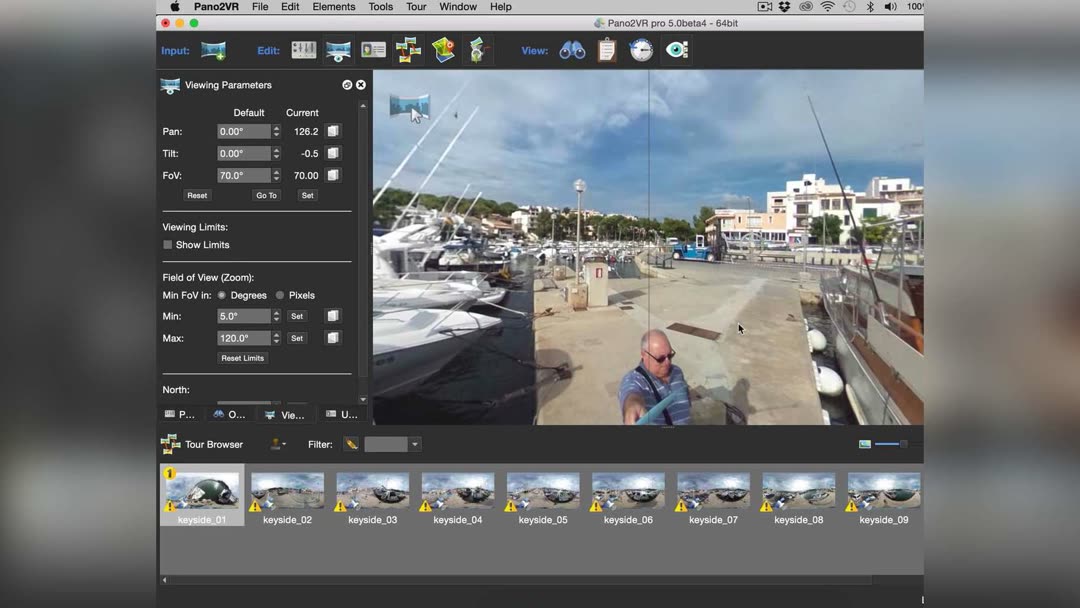The height and width of the screenshot is (608, 1080).
Task: Open the Tour Browser toolbar icon
Action: click(408, 51)
